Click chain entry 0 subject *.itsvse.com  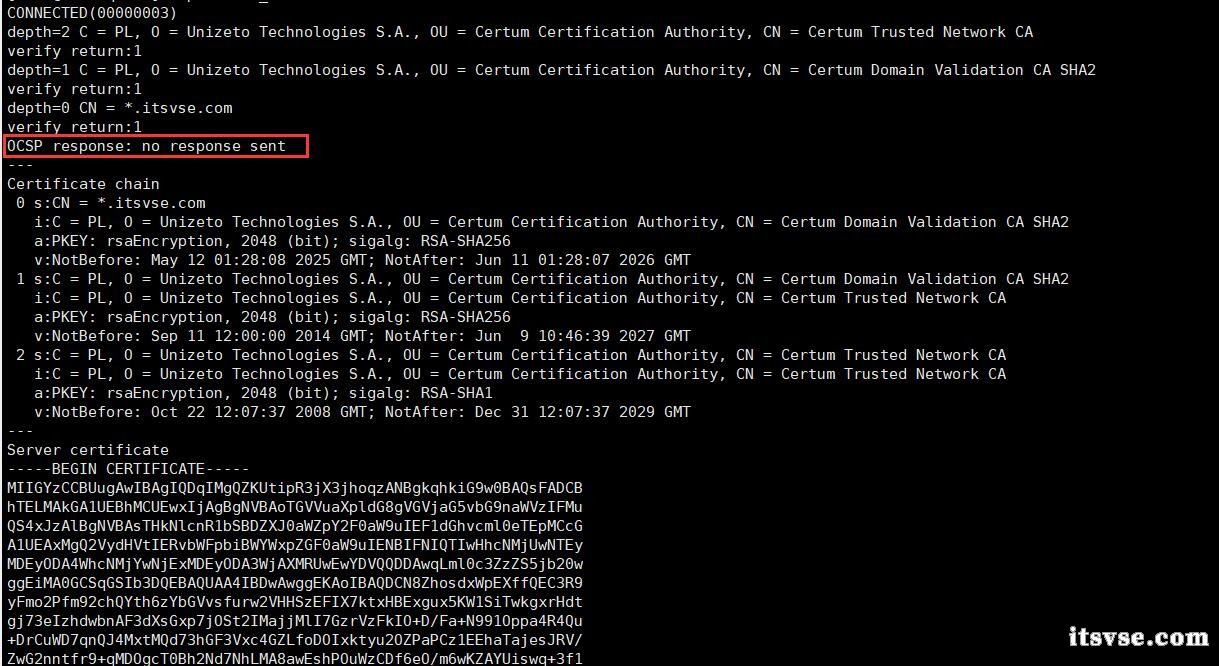tap(110, 203)
